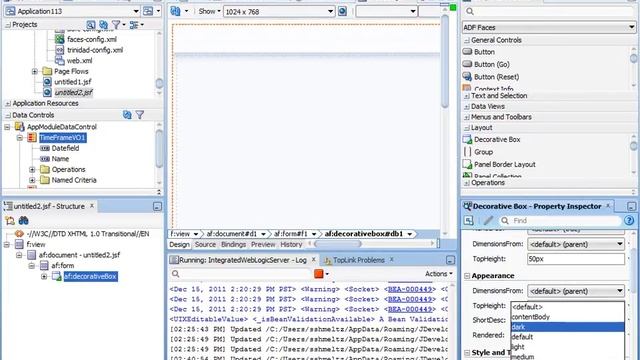Image resolution: width=640 pixels, height=360 pixels.
Task: Click Property Inspector help icon
Action: (629, 221)
